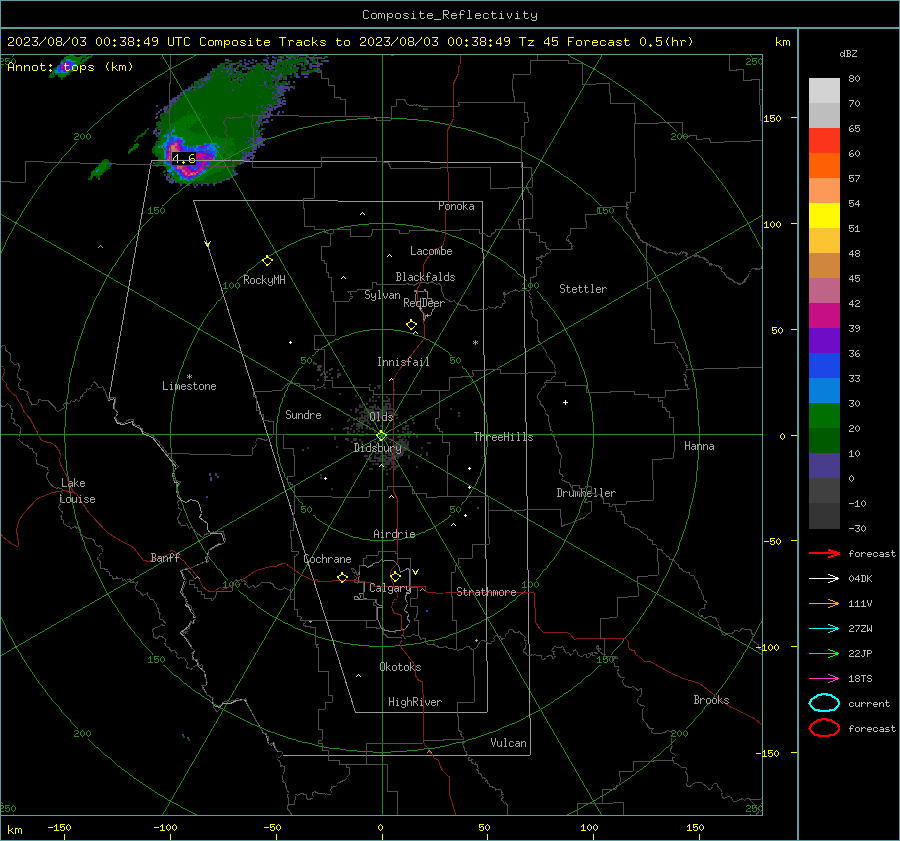Click the yellow radar center marker at Olds
The width and height of the screenshot is (900, 841).
[x=381, y=436]
